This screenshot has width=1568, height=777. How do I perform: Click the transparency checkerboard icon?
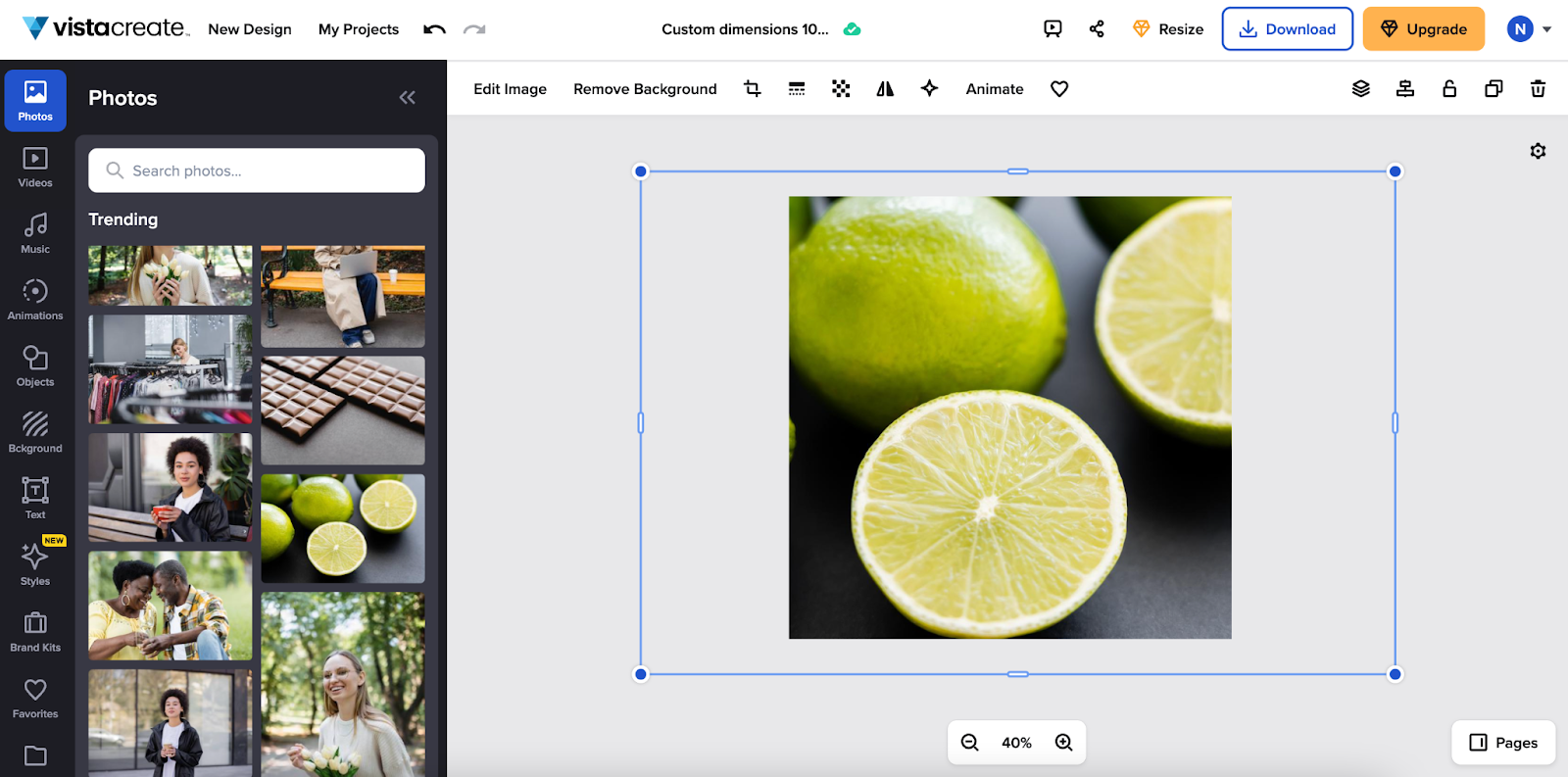click(x=841, y=89)
